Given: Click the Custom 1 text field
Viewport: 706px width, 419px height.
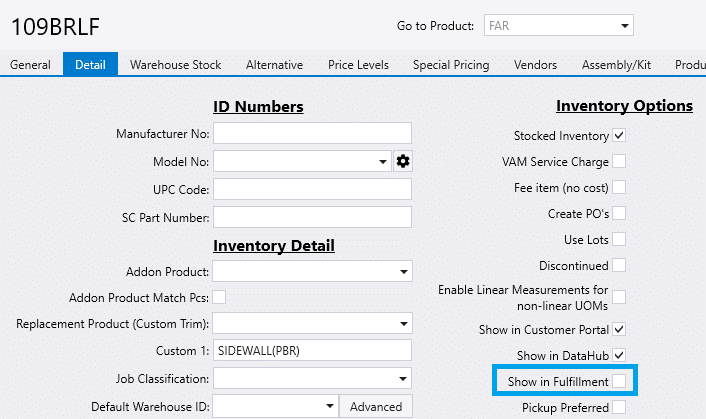Looking at the screenshot, I should pos(312,350).
